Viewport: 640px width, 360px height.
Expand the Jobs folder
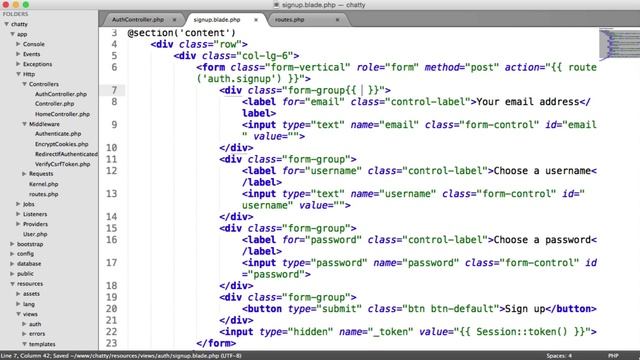18,204
